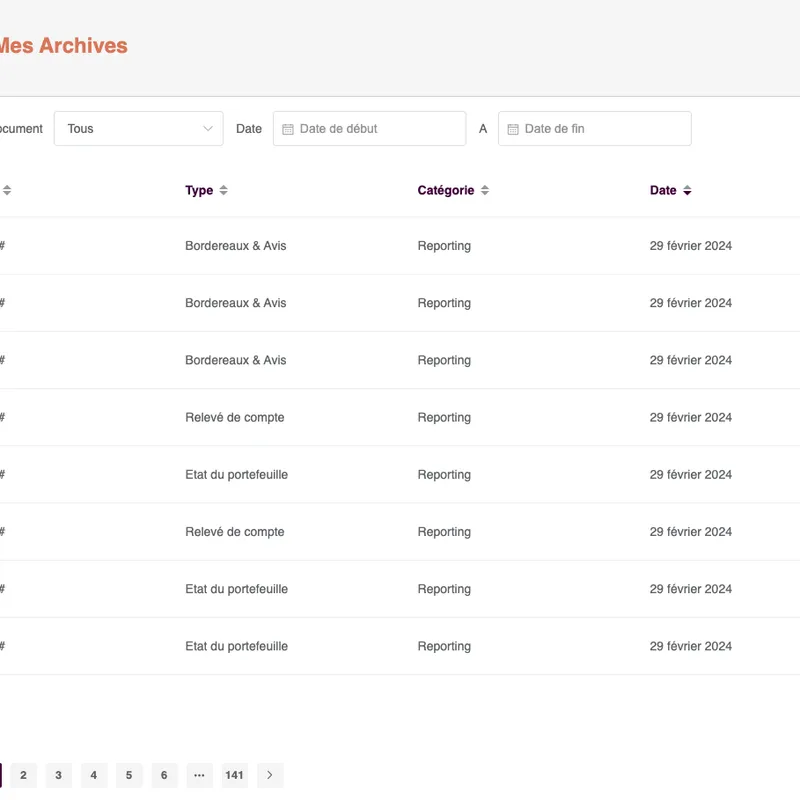This screenshot has height=800, width=800.
Task: Jump to the last page, 141
Action: (x=234, y=775)
